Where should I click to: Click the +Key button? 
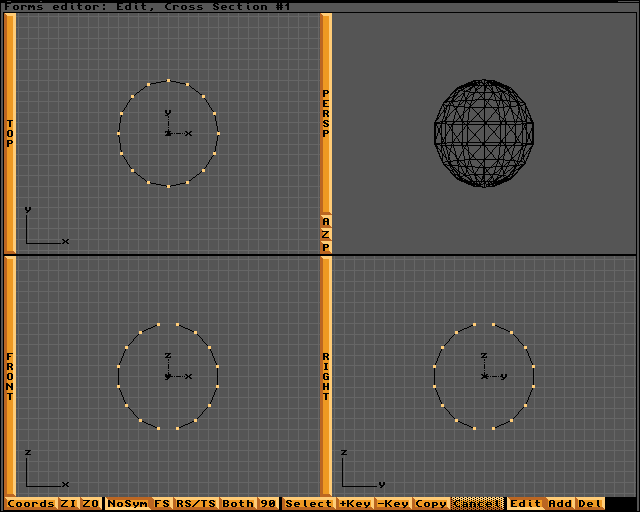[x=355, y=504]
